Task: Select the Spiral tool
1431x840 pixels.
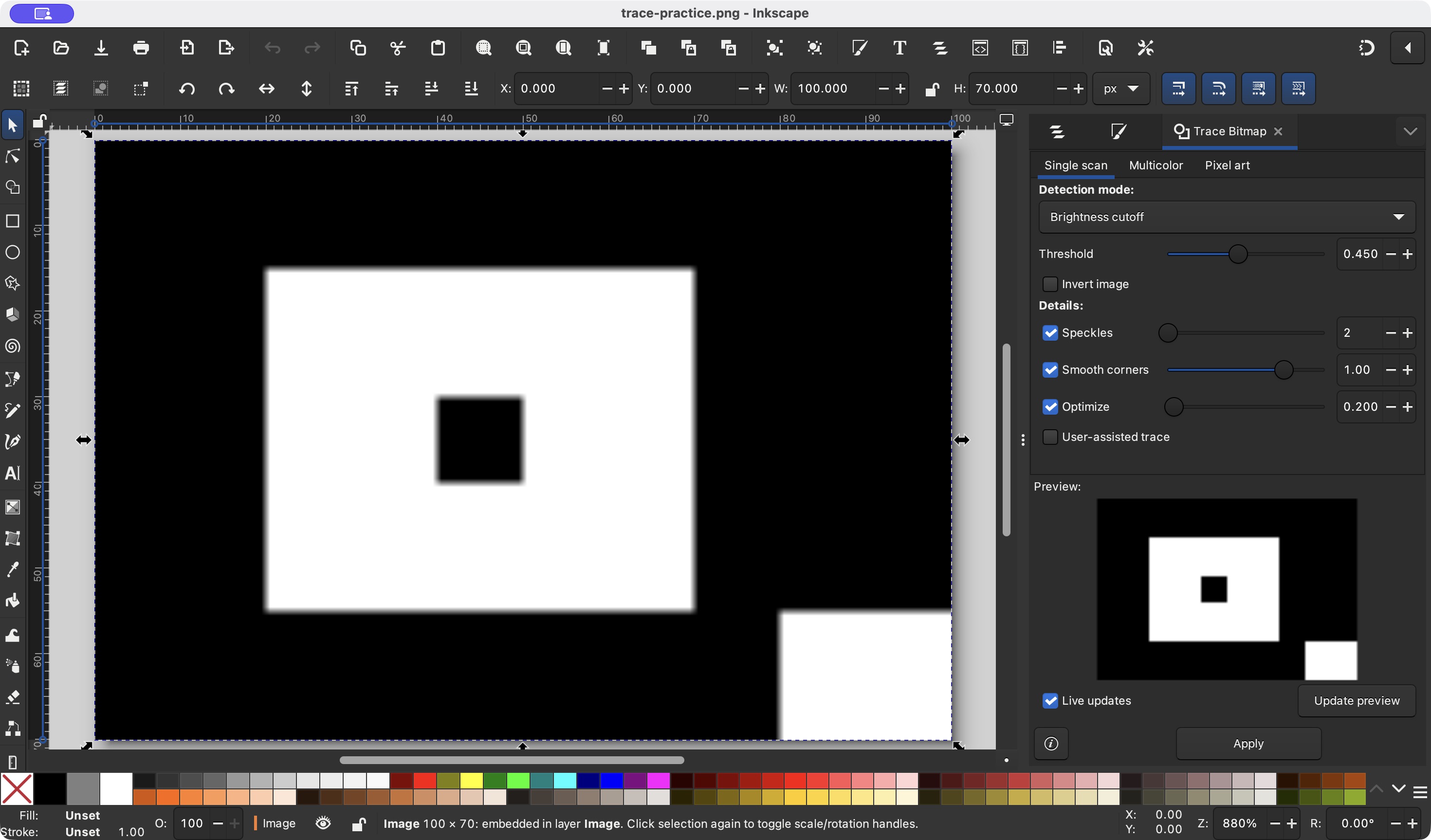Action: (x=13, y=346)
